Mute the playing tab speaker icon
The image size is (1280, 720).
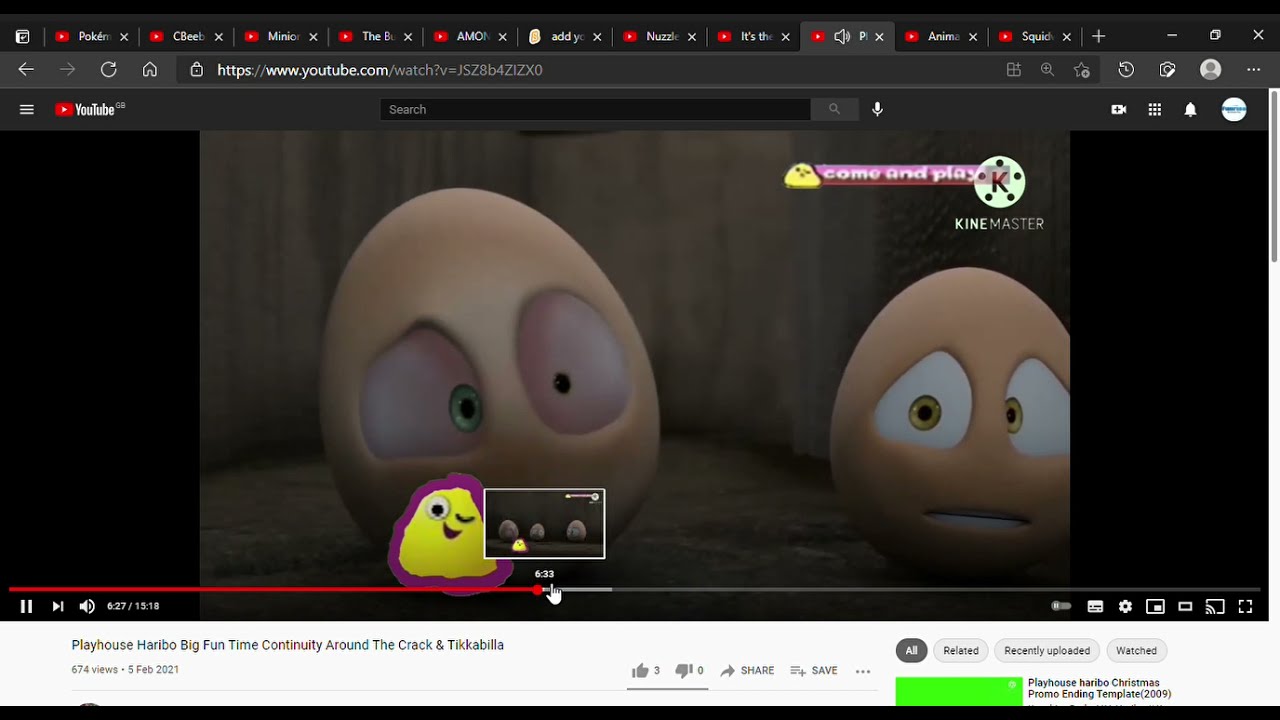coord(842,36)
